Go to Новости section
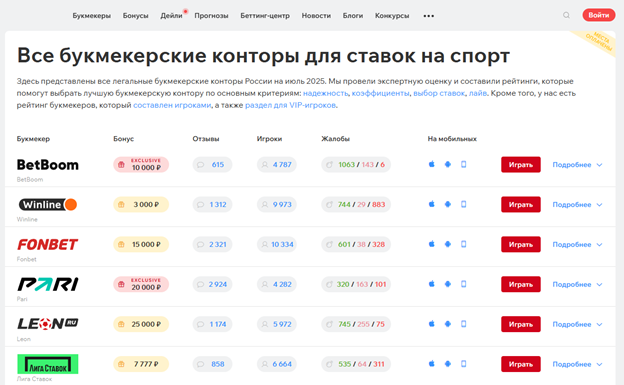Screen dimensions: 624x385 click(316, 16)
